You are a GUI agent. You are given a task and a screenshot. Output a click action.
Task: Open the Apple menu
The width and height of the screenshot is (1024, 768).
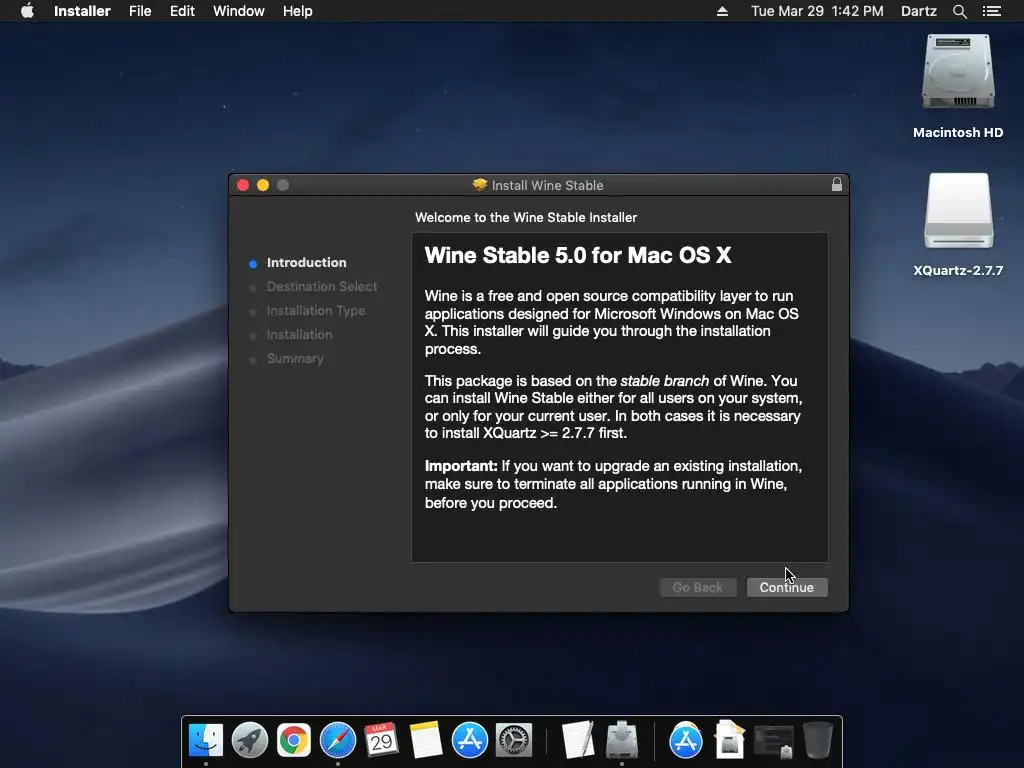click(x=27, y=11)
